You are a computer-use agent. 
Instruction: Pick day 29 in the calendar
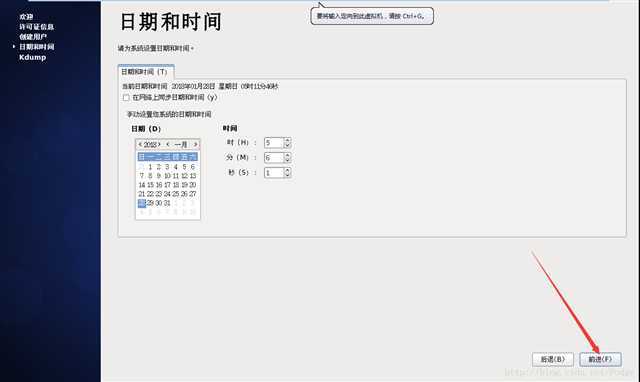[150, 203]
